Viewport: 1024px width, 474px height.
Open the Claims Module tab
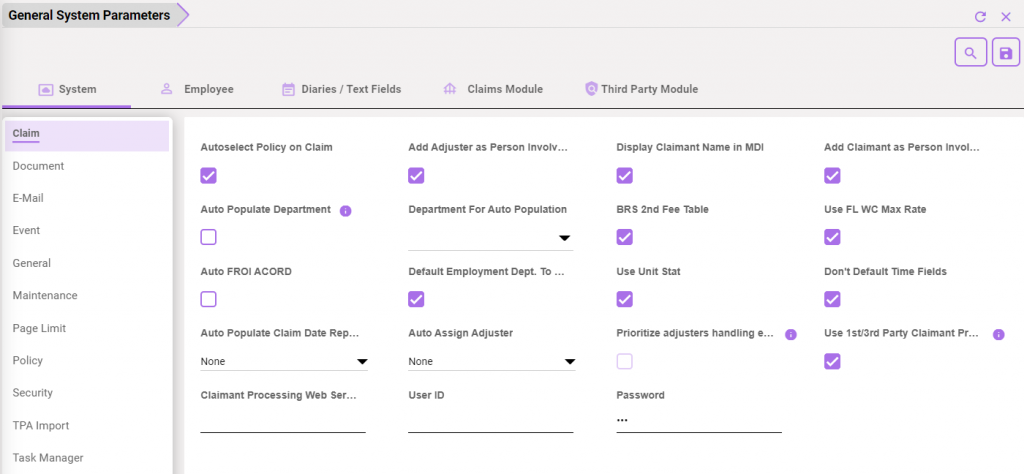493,89
